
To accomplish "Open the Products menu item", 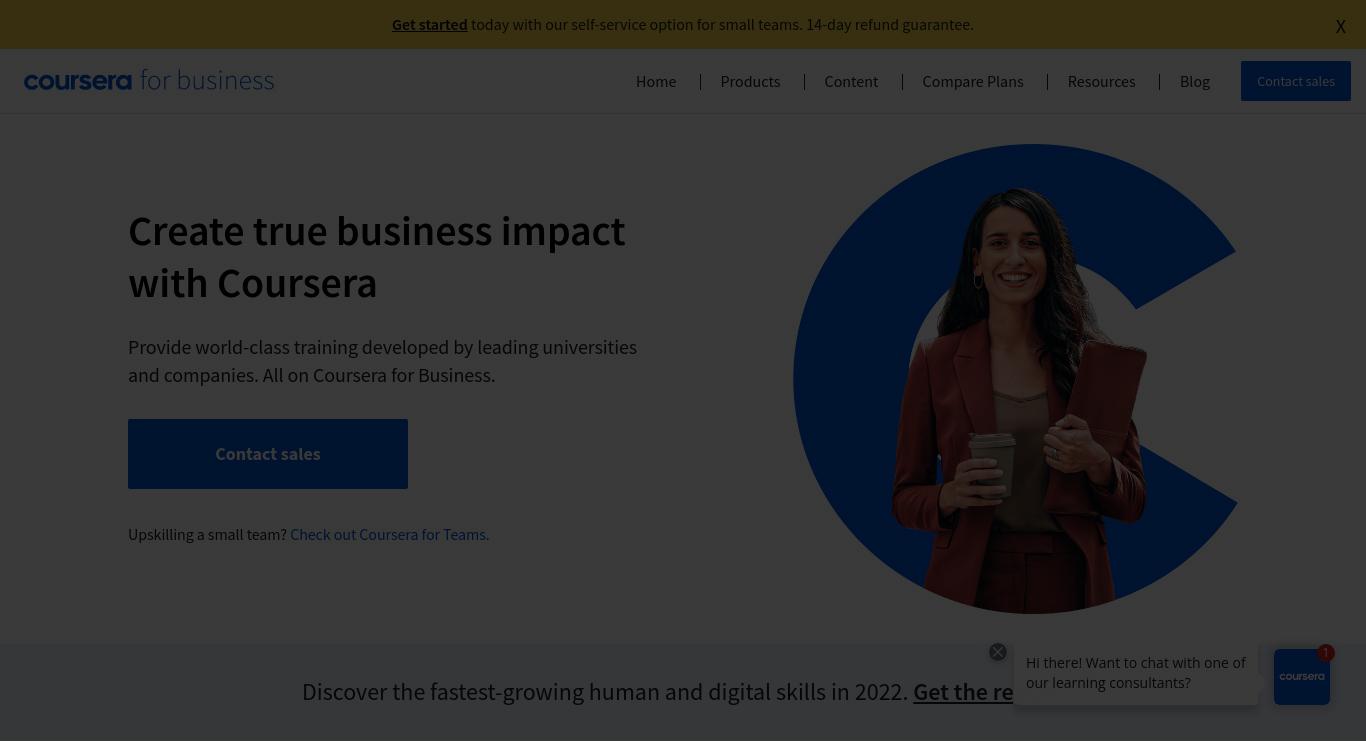I will click(750, 81).
